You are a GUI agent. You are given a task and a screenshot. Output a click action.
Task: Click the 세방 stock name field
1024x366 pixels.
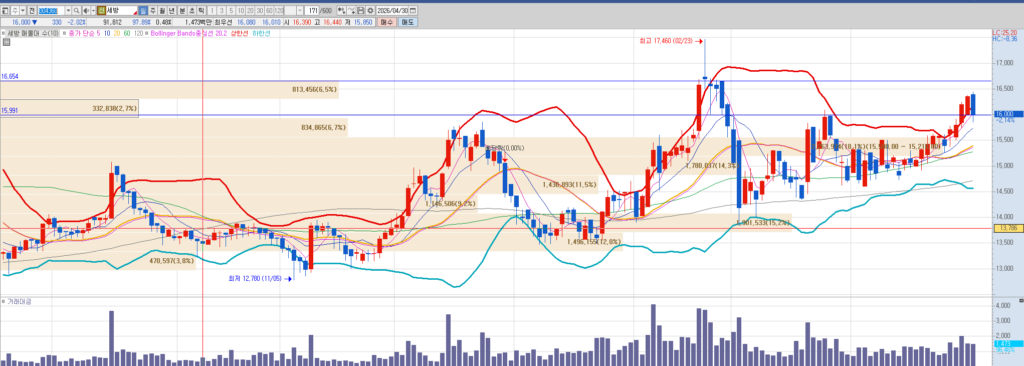coord(121,11)
